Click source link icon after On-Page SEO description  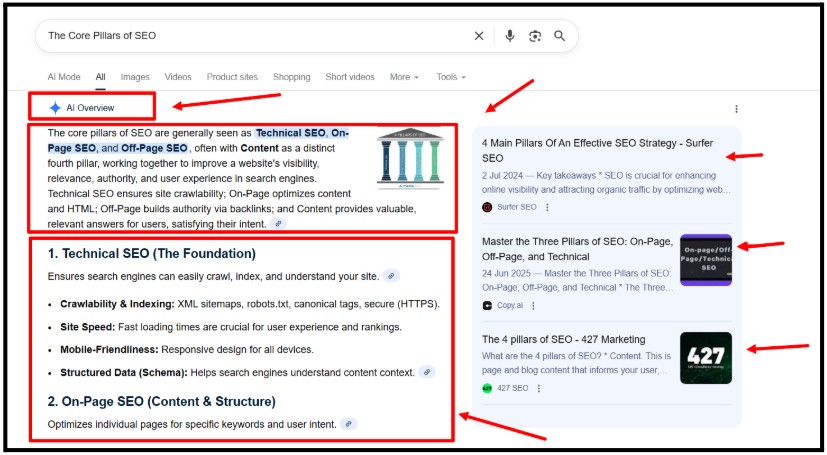pyautogui.click(x=349, y=424)
